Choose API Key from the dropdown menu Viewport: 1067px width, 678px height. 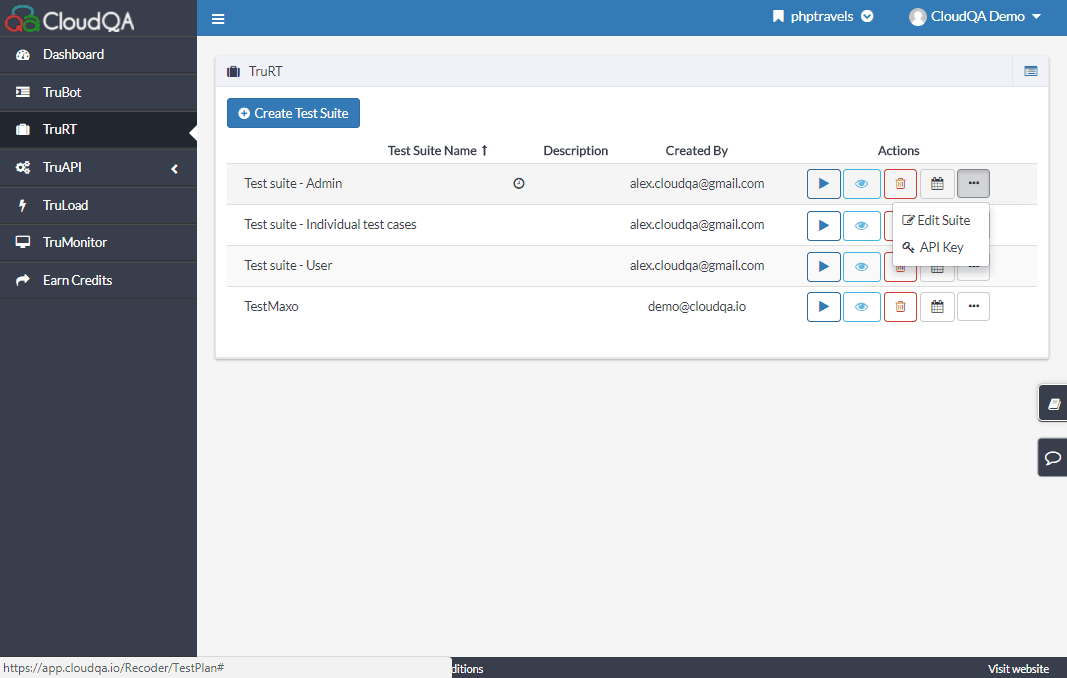tap(934, 247)
